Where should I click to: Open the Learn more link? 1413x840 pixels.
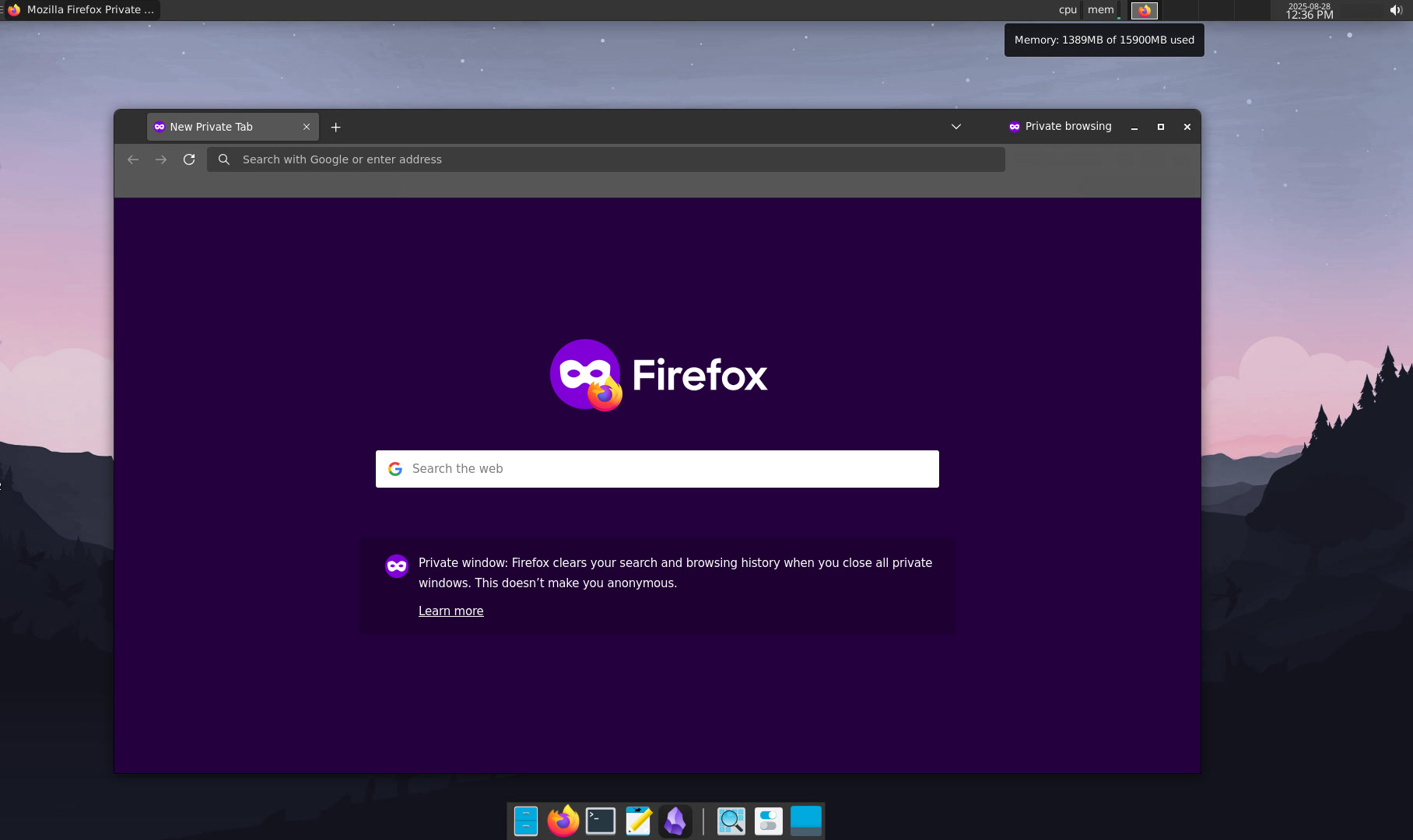(451, 611)
